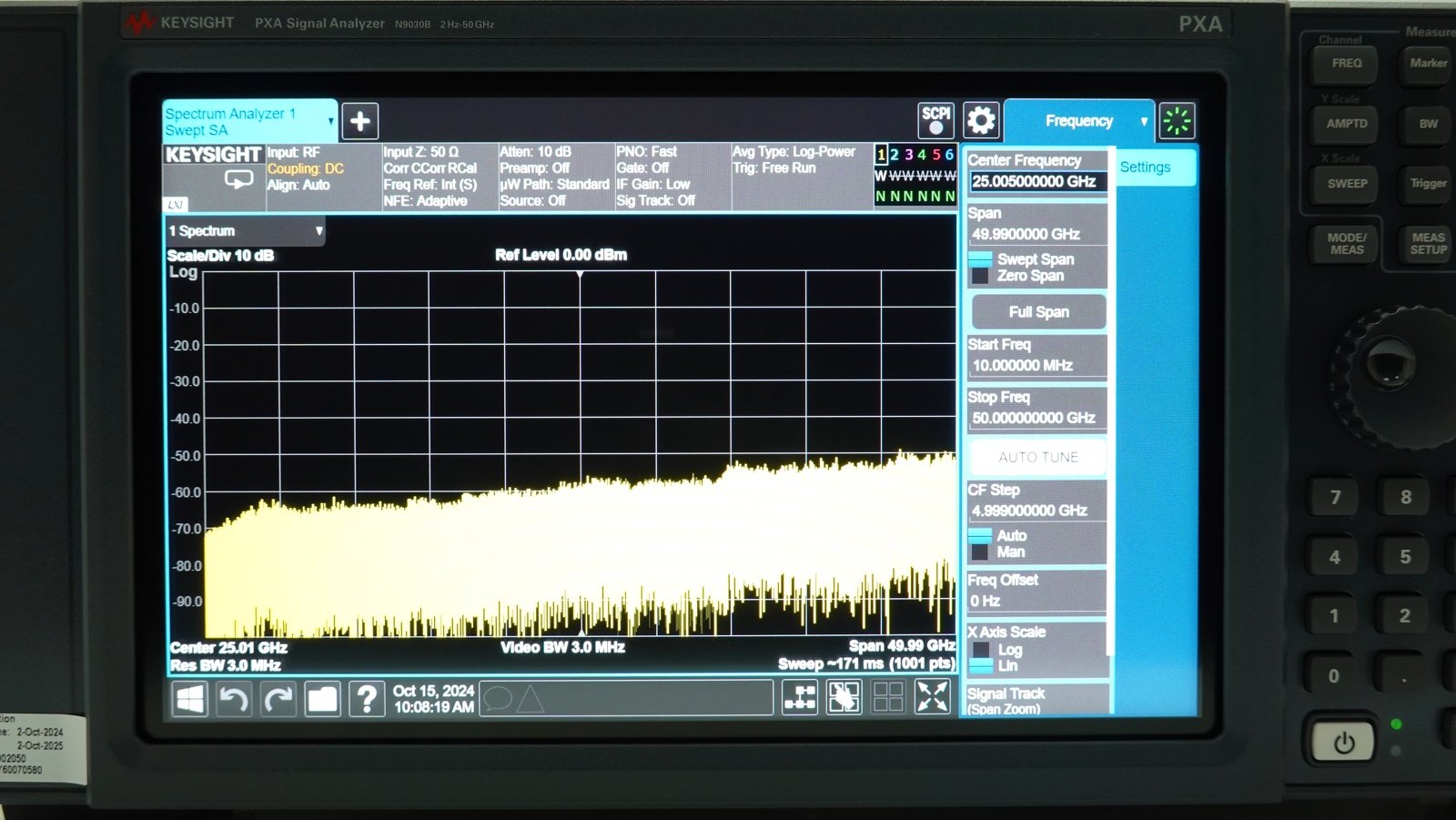Select trace number 2 indicator
The image size is (1456, 820).
pyautogui.click(x=895, y=155)
